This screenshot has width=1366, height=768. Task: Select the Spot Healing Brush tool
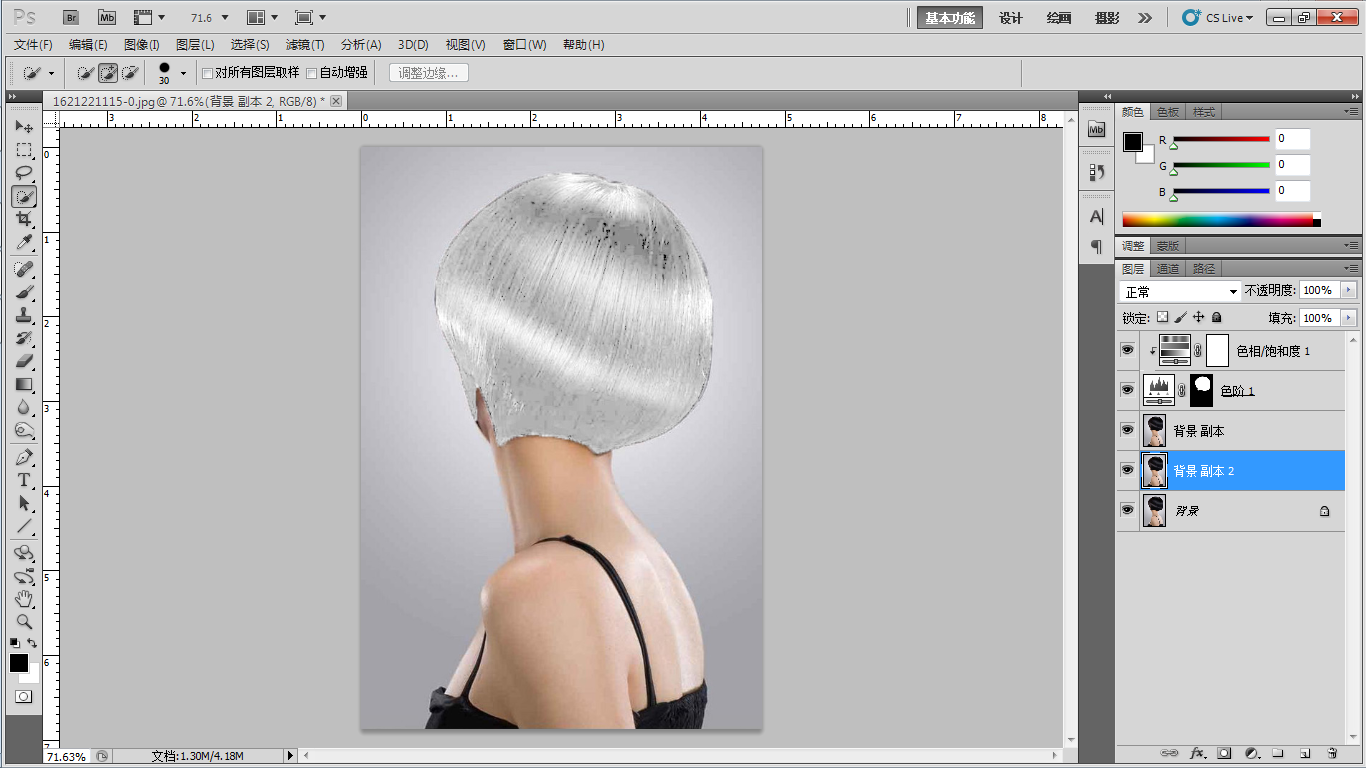click(x=24, y=269)
